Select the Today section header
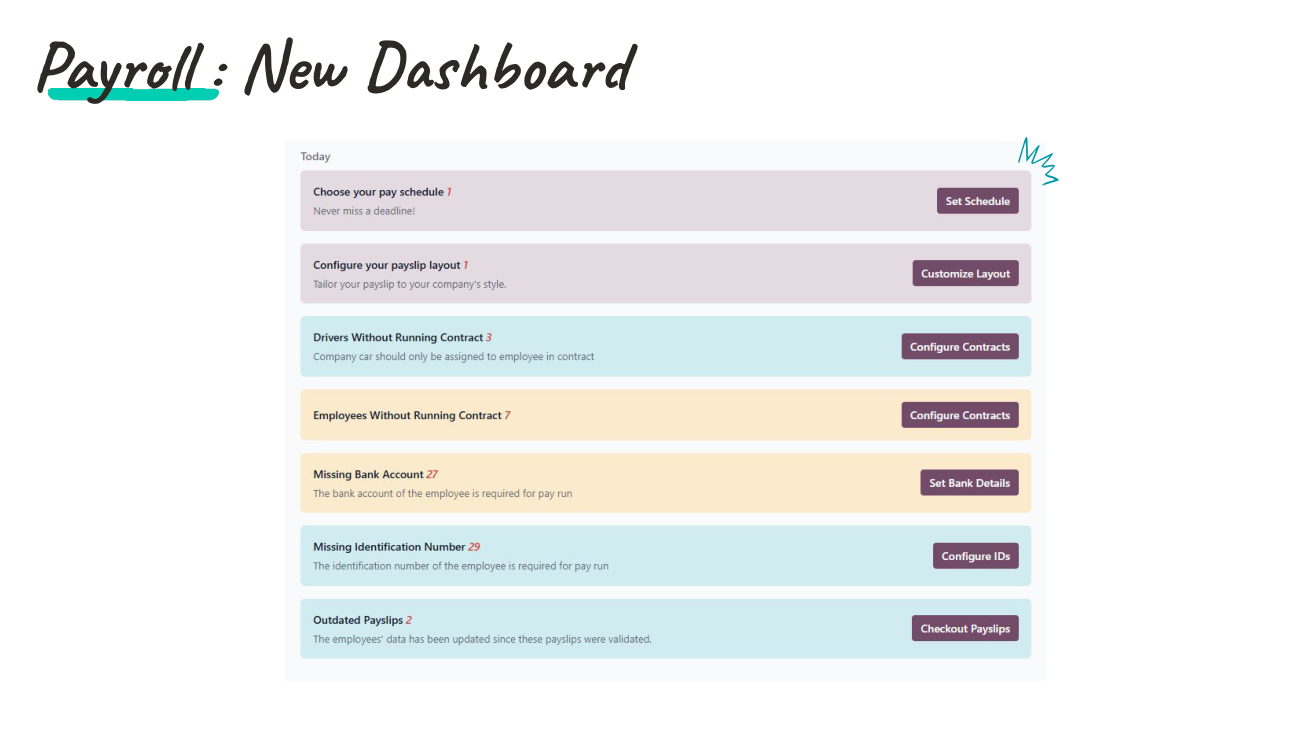The image size is (1296, 729). coord(315,156)
